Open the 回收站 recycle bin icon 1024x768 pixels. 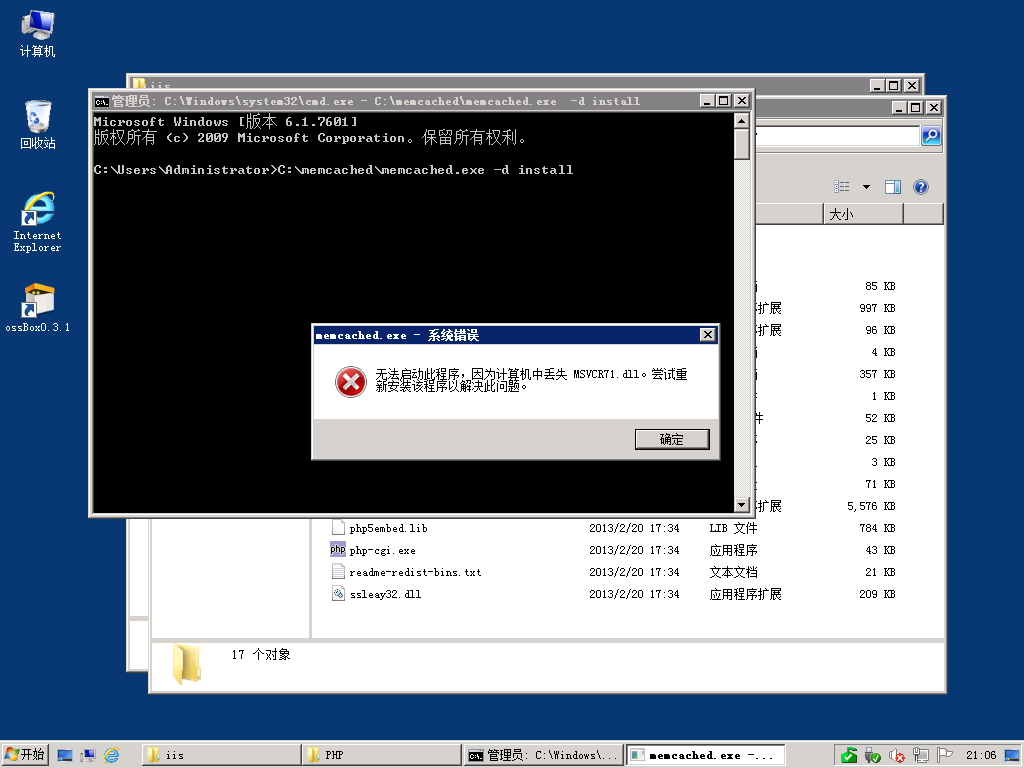(x=37, y=125)
